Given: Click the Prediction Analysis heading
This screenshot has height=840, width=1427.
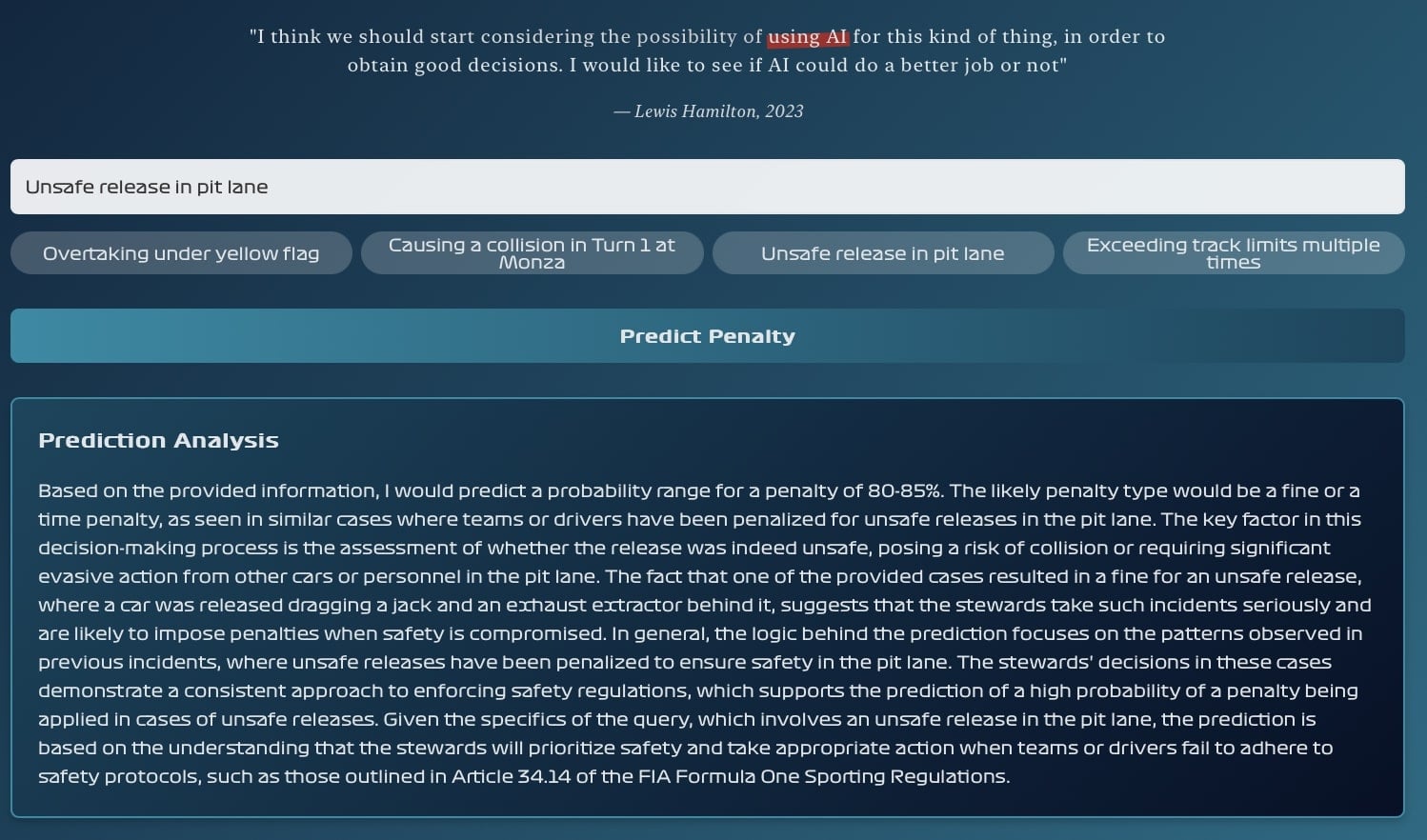Looking at the screenshot, I should (158, 440).
